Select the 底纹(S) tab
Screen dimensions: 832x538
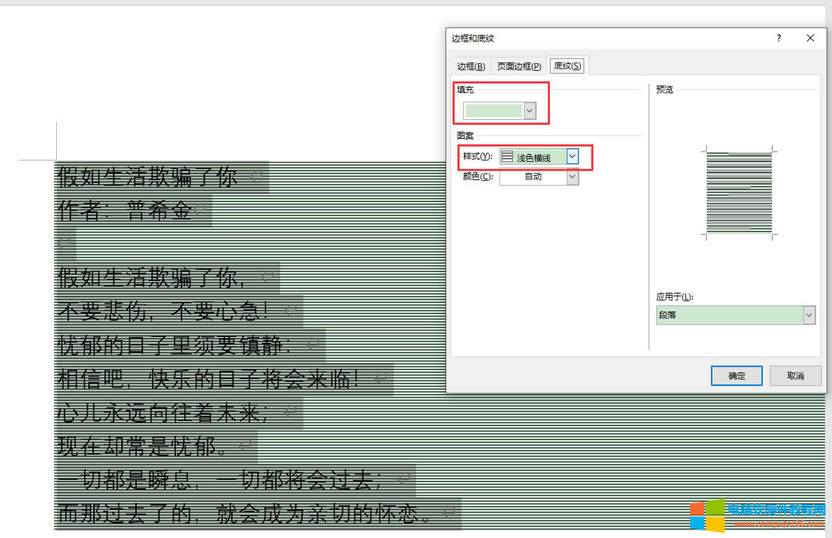click(x=567, y=66)
